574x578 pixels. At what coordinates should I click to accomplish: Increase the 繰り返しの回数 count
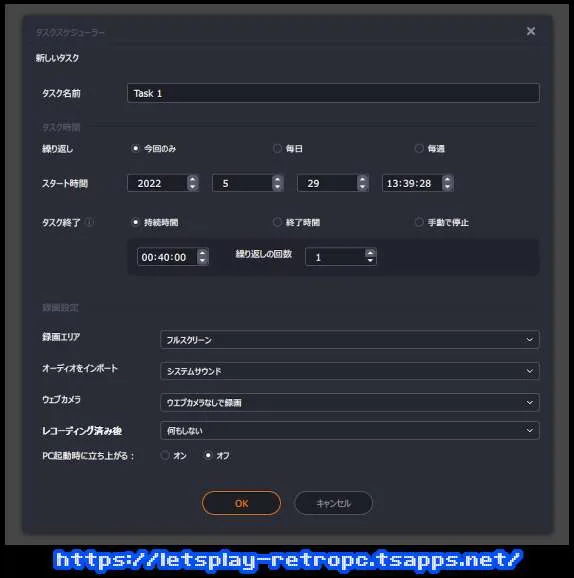371,253
